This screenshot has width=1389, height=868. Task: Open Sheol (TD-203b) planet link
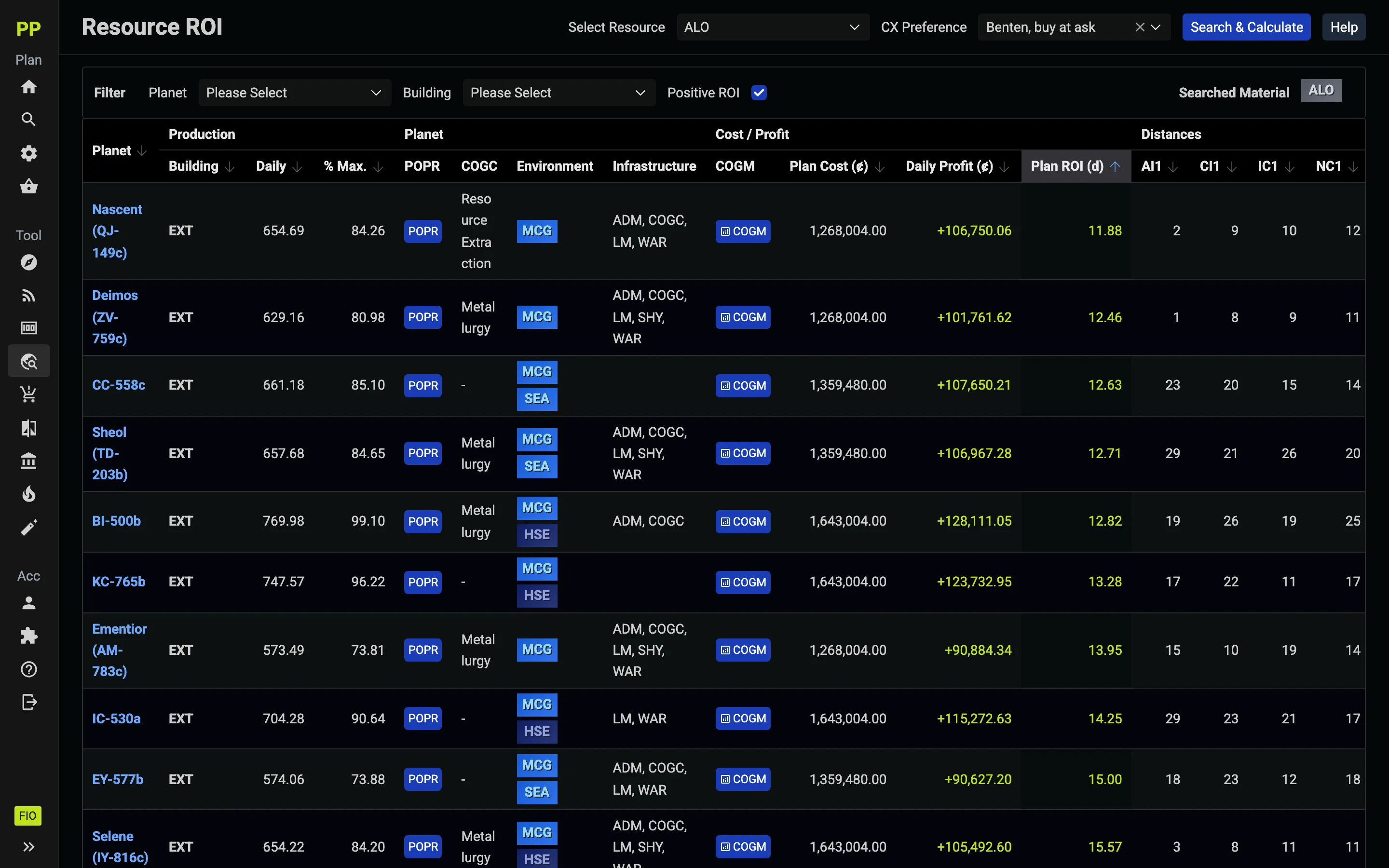point(109,453)
